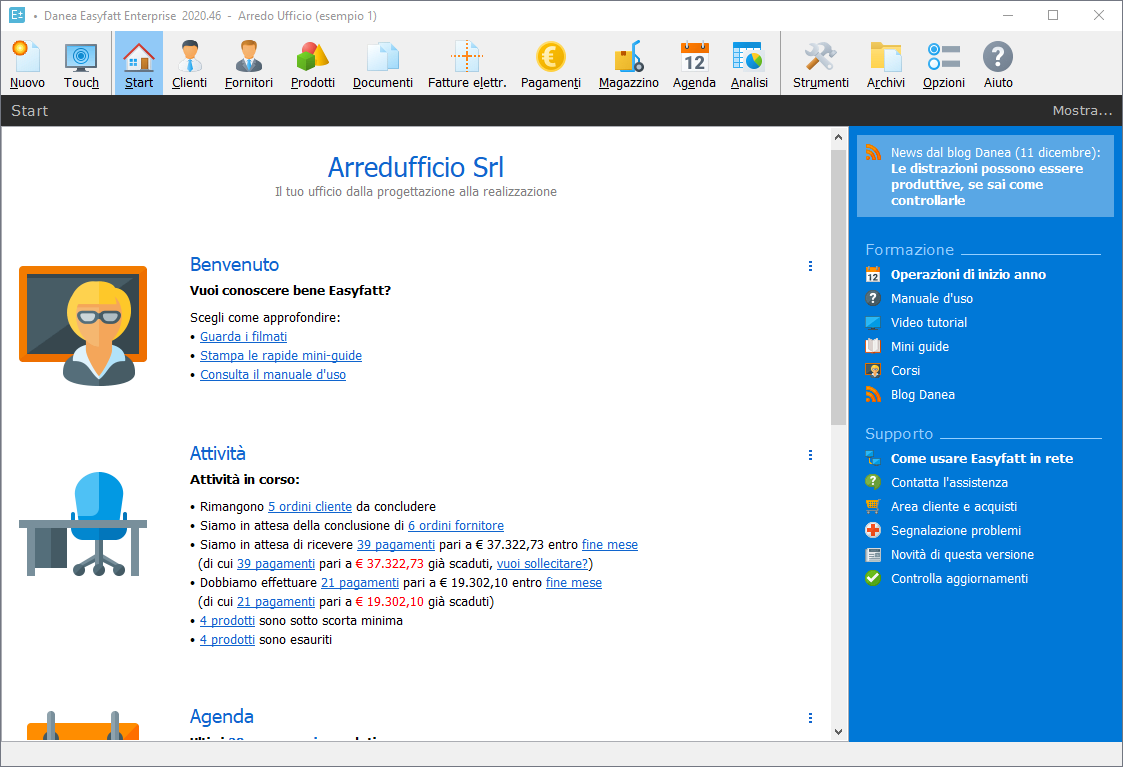Open the Analisi charts section
Viewport: 1123px width, 767px height.
[749, 64]
